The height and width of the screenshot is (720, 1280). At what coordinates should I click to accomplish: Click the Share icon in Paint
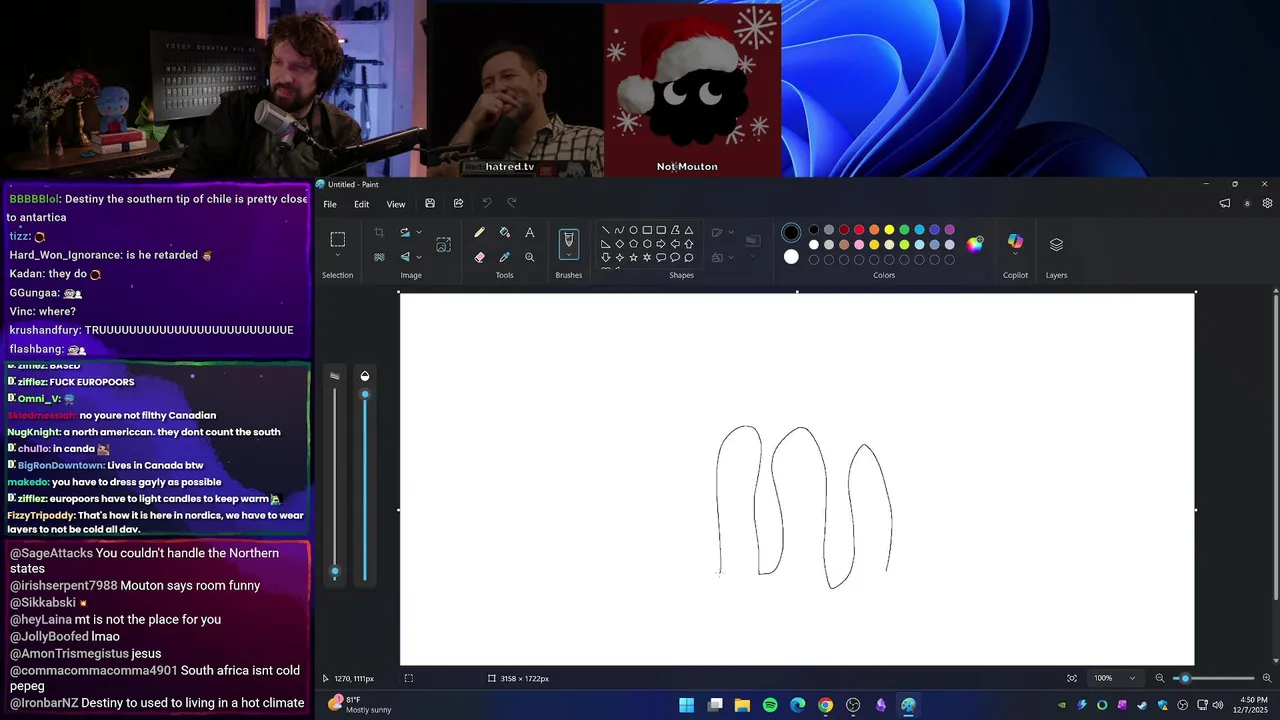(458, 204)
